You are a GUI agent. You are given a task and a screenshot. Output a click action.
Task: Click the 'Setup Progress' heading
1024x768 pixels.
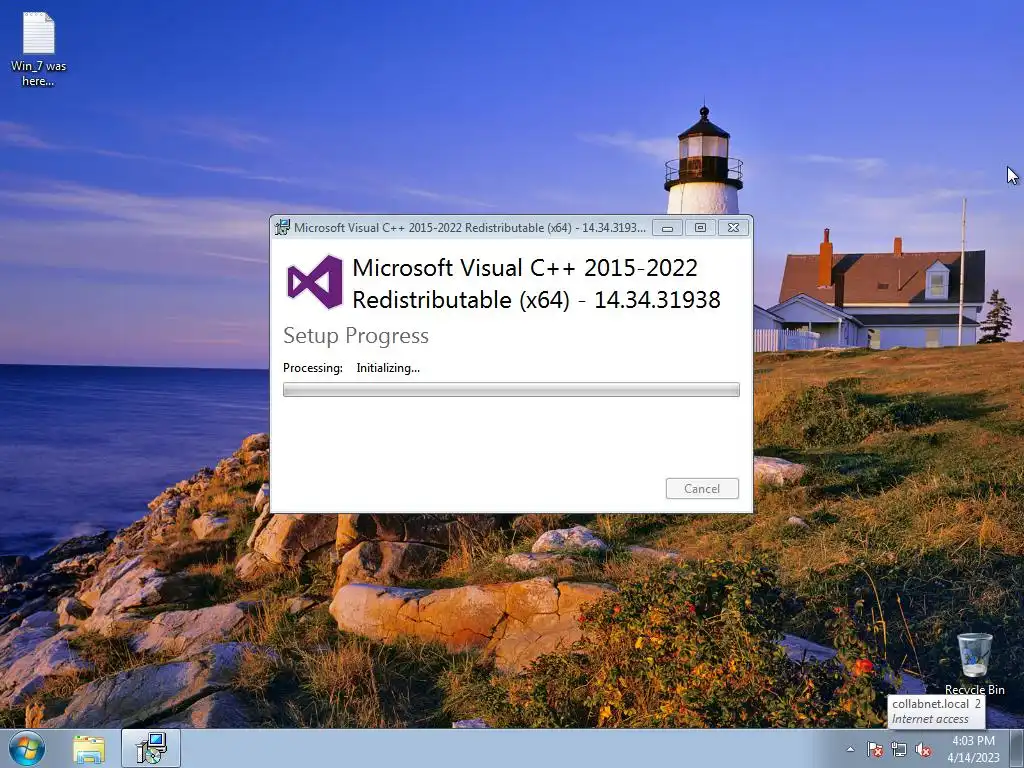(356, 336)
